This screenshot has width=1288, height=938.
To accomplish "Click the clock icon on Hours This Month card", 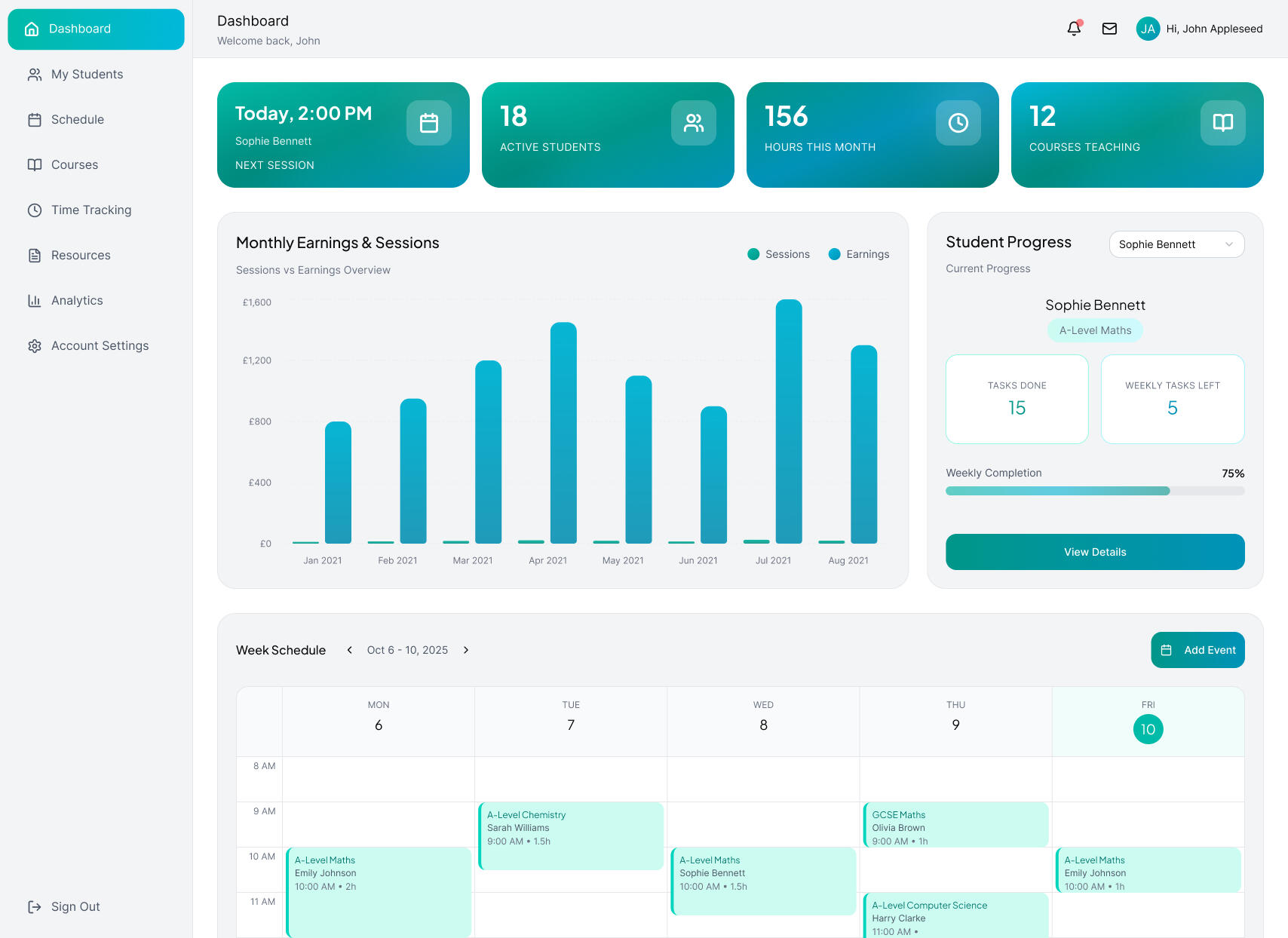I will 958,123.
